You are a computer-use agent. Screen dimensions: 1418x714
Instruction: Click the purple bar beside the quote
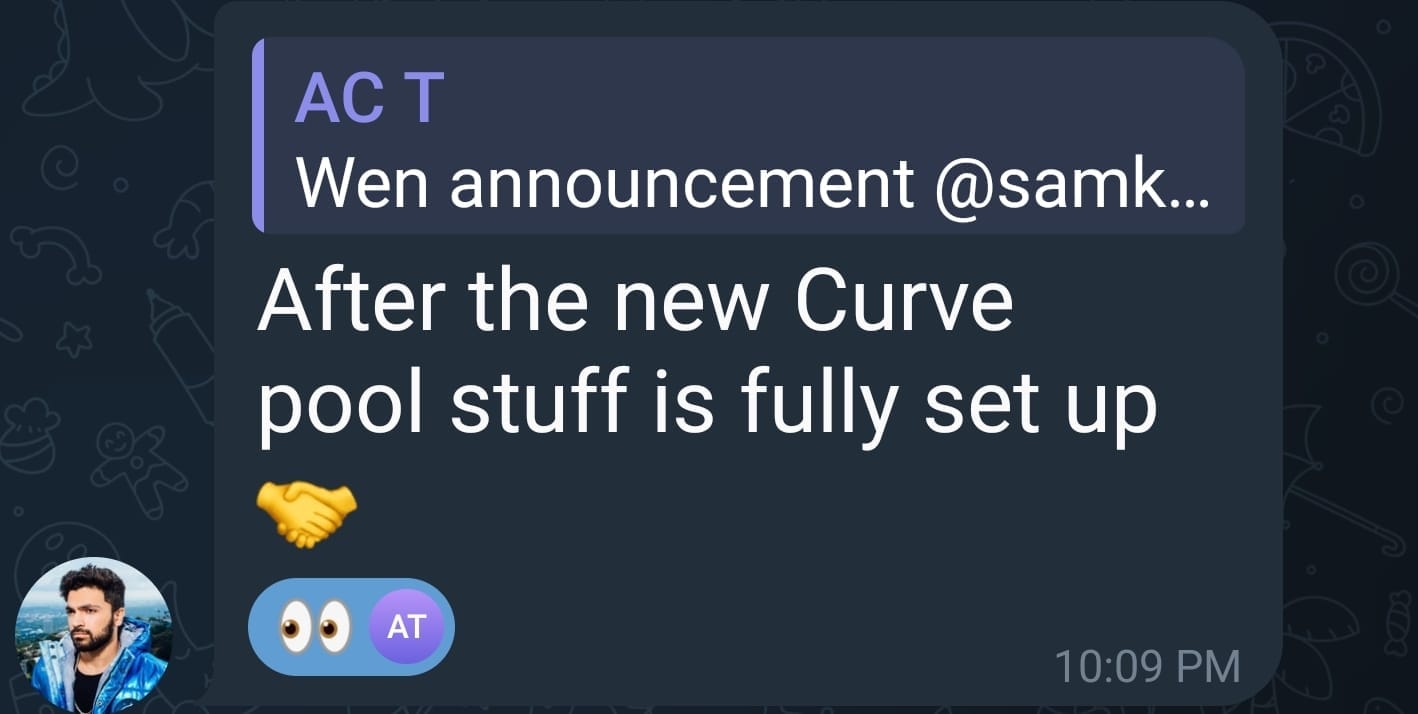258,135
